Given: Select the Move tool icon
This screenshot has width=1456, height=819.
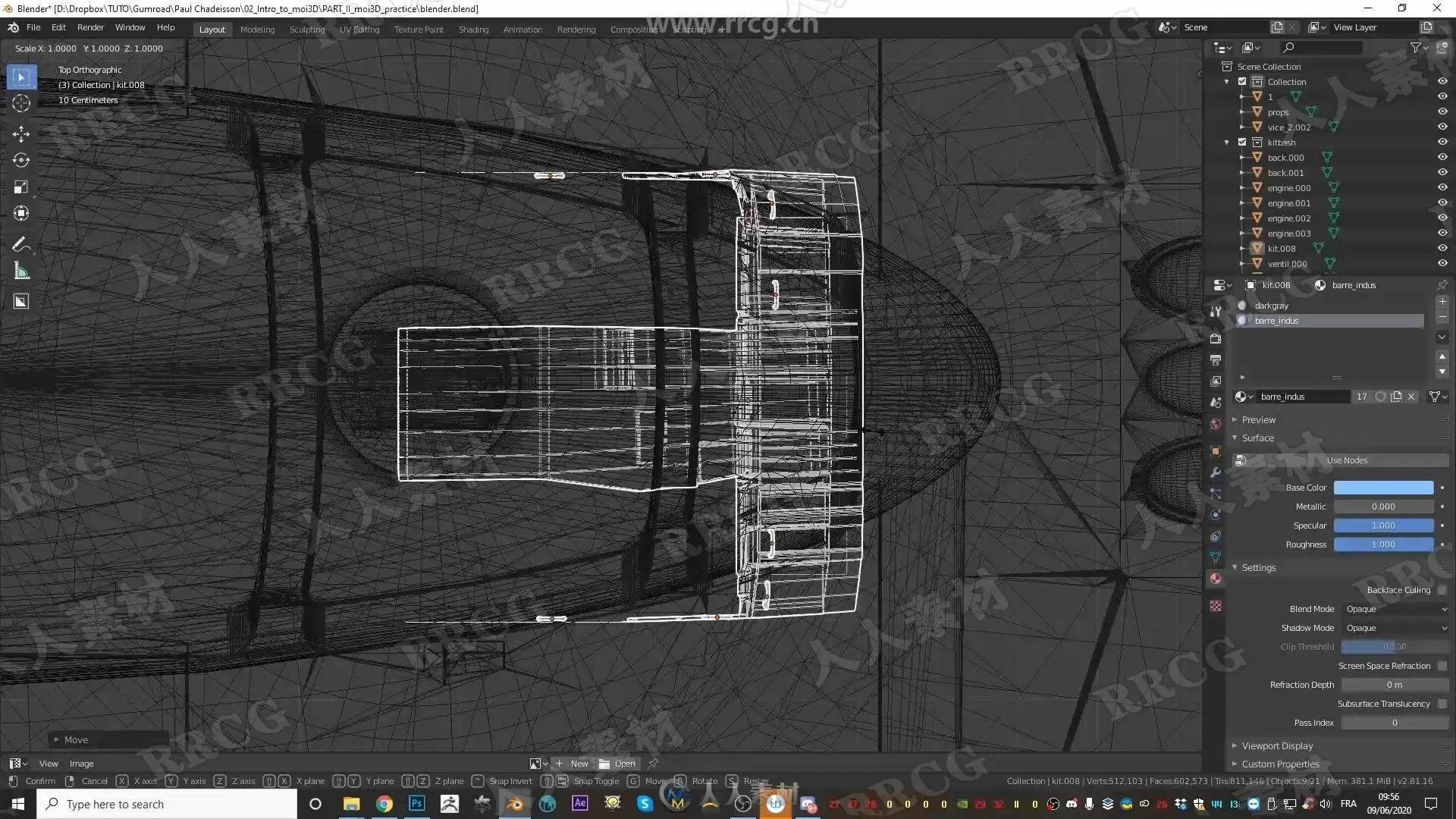Looking at the screenshot, I should 21,134.
